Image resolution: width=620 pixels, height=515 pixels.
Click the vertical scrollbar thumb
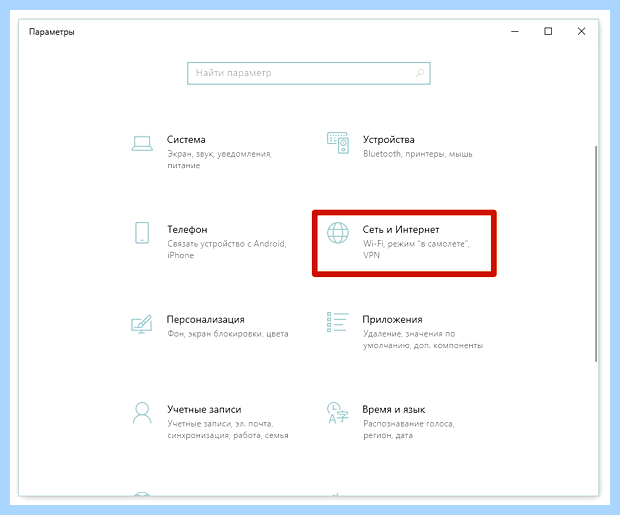[596, 254]
